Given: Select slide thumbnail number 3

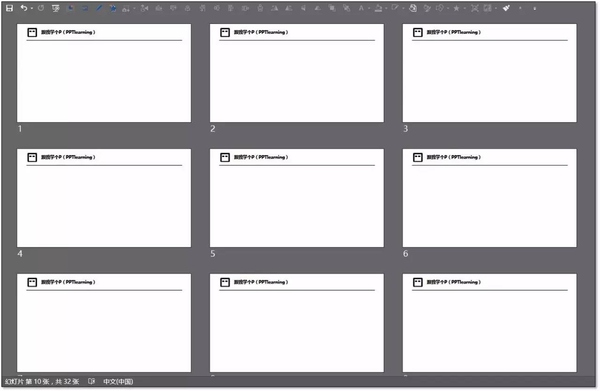Looking at the screenshot, I should click(x=489, y=73).
